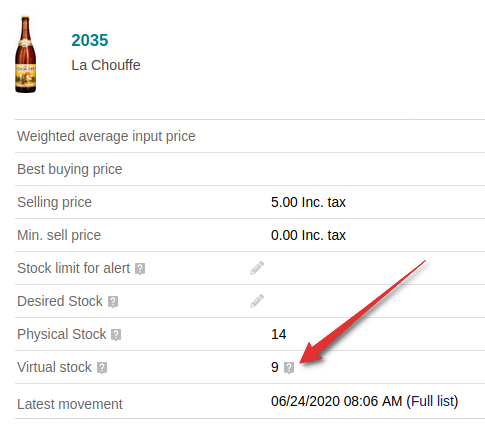Click the Selling price row label
Viewport: 485px width, 444px height.
pyautogui.click(x=54, y=202)
